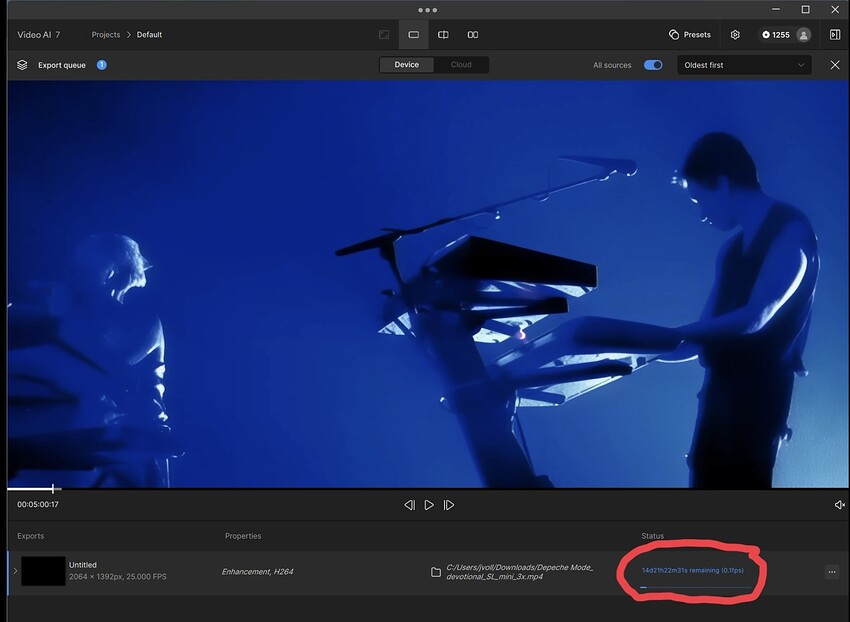Click the Video AI 7 title
Image resolution: width=850 pixels, height=622 pixels.
pyautogui.click(x=38, y=35)
